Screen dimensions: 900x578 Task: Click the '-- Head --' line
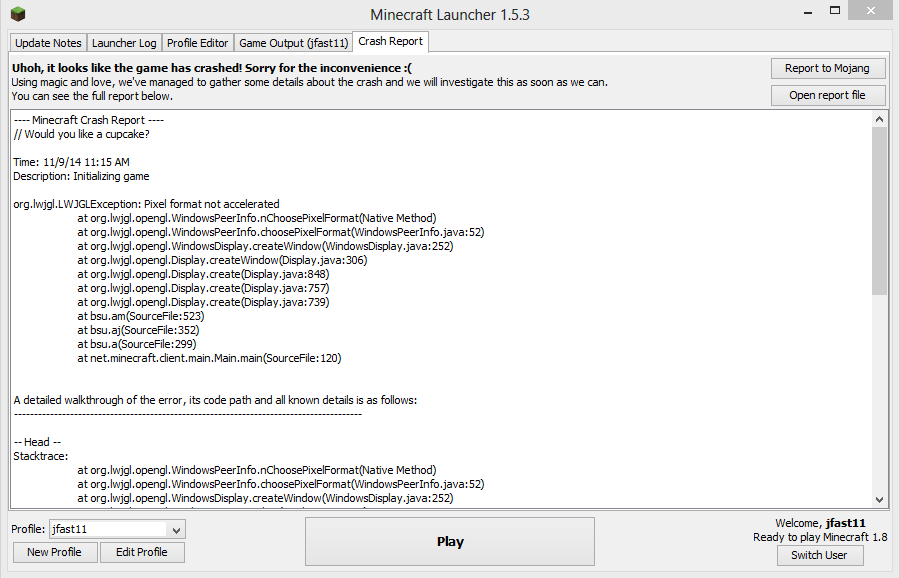pos(37,443)
